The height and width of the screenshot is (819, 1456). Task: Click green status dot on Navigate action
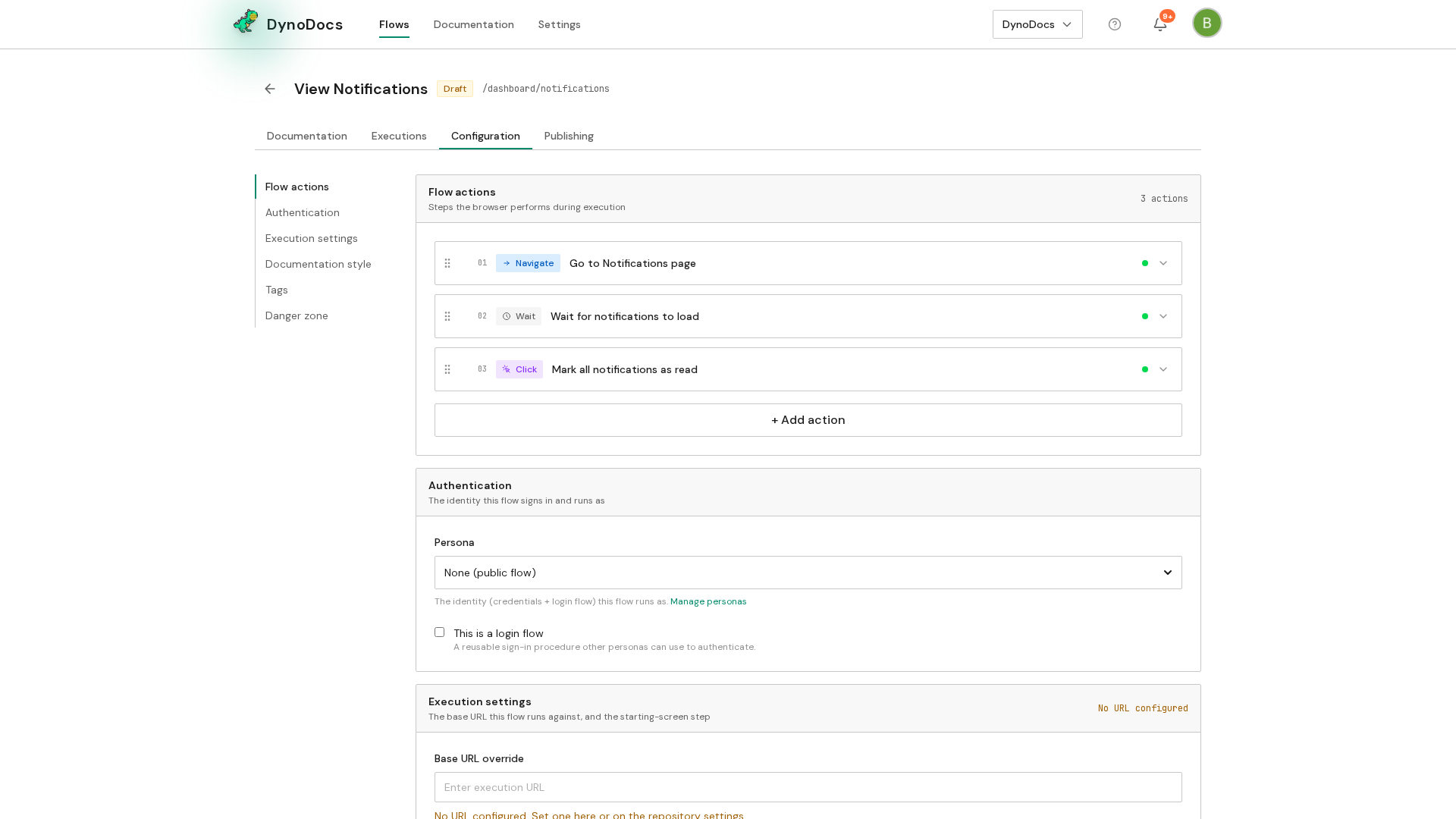pos(1145,263)
